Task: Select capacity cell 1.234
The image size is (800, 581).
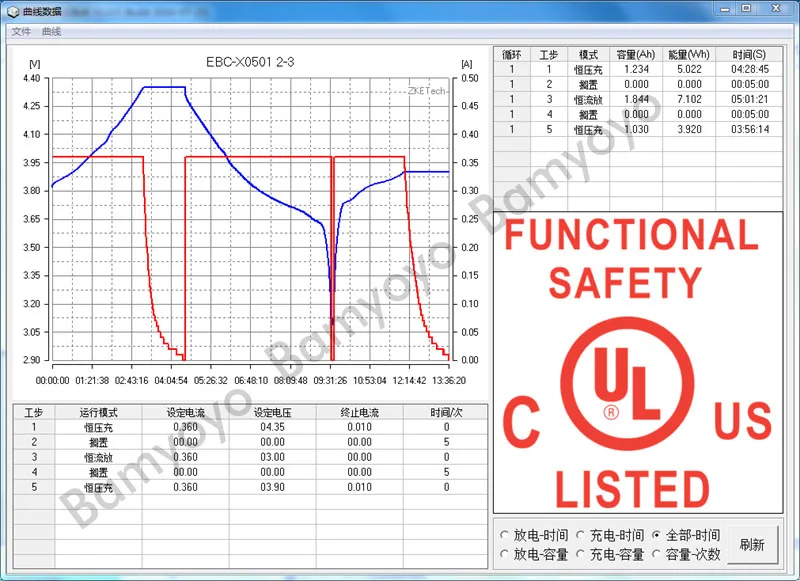Action: click(636, 69)
